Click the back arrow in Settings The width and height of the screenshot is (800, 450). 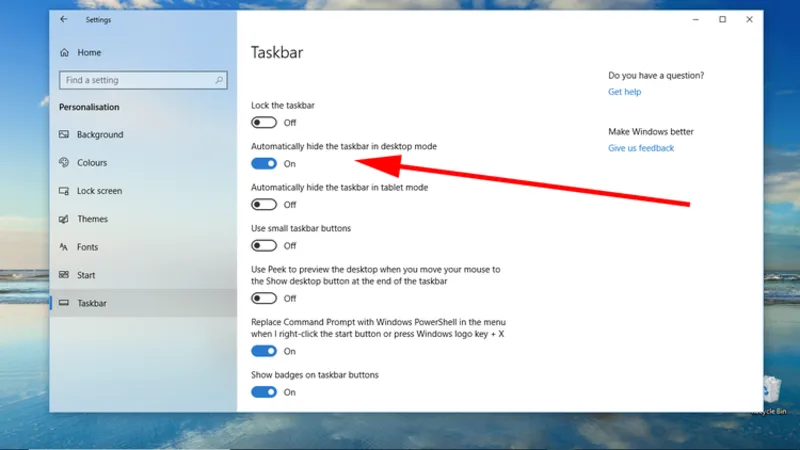(x=63, y=19)
